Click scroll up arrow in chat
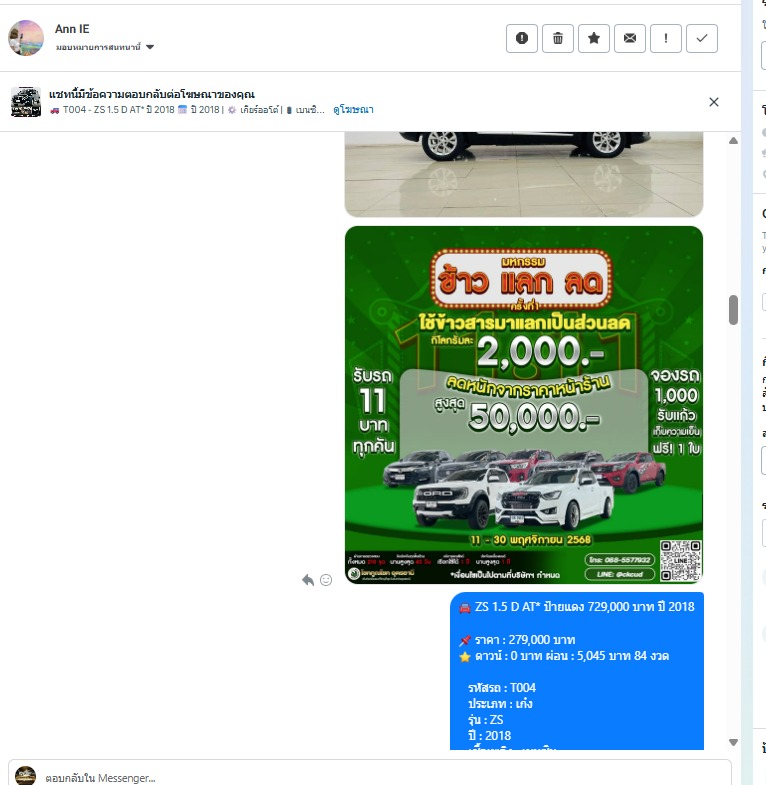Screen dimensions: 766x785 (x=733, y=141)
